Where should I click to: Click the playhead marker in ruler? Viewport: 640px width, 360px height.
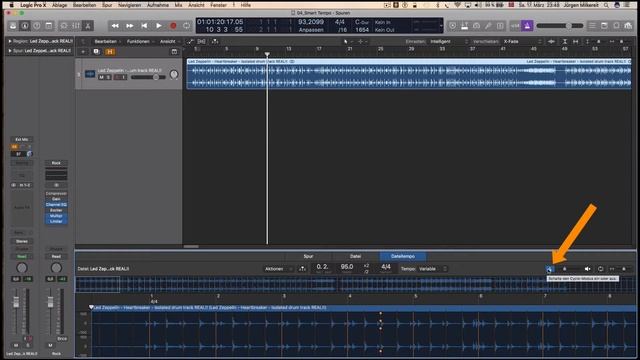point(267,54)
